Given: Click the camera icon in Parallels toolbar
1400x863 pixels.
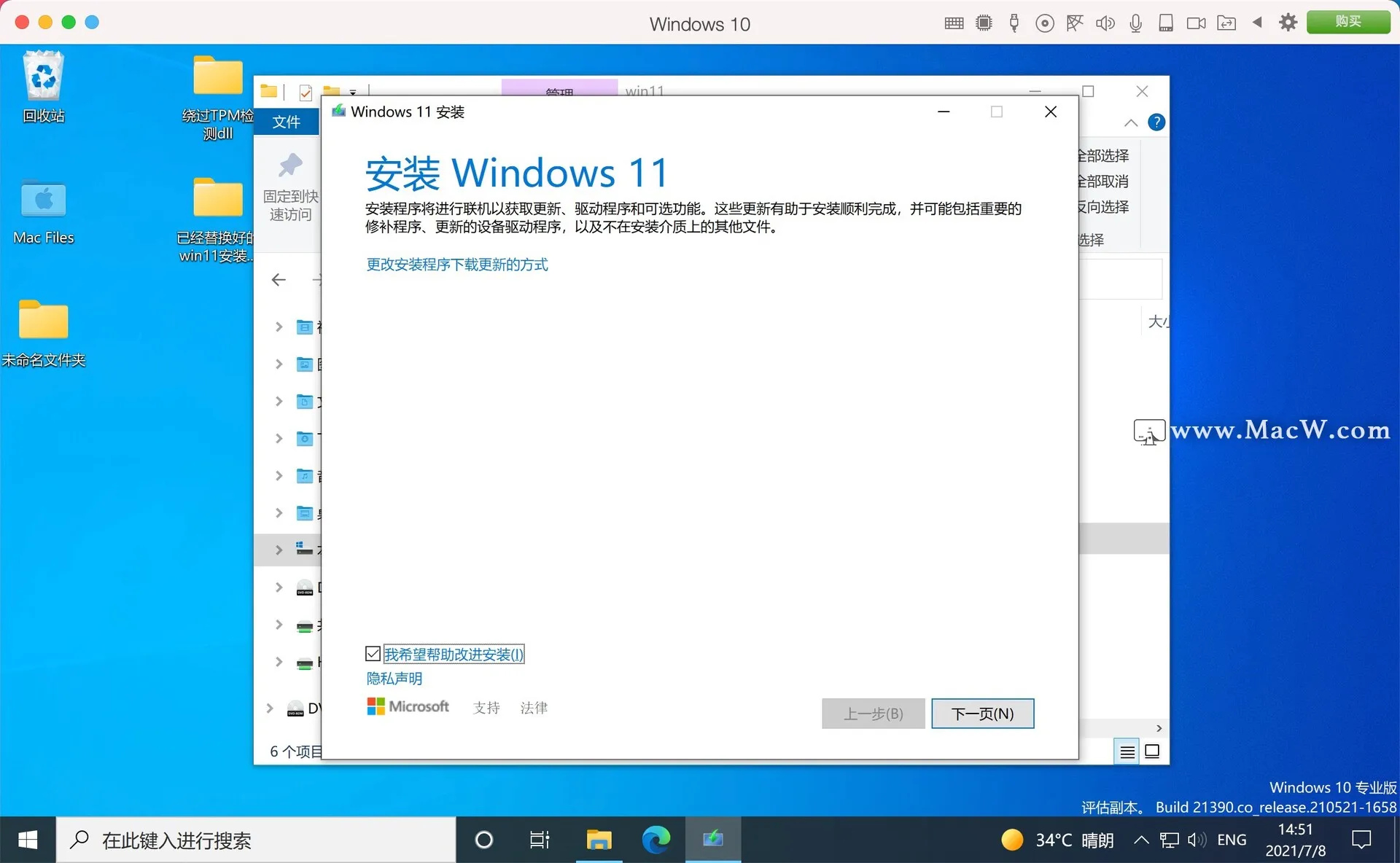Looking at the screenshot, I should pyautogui.click(x=1196, y=23).
